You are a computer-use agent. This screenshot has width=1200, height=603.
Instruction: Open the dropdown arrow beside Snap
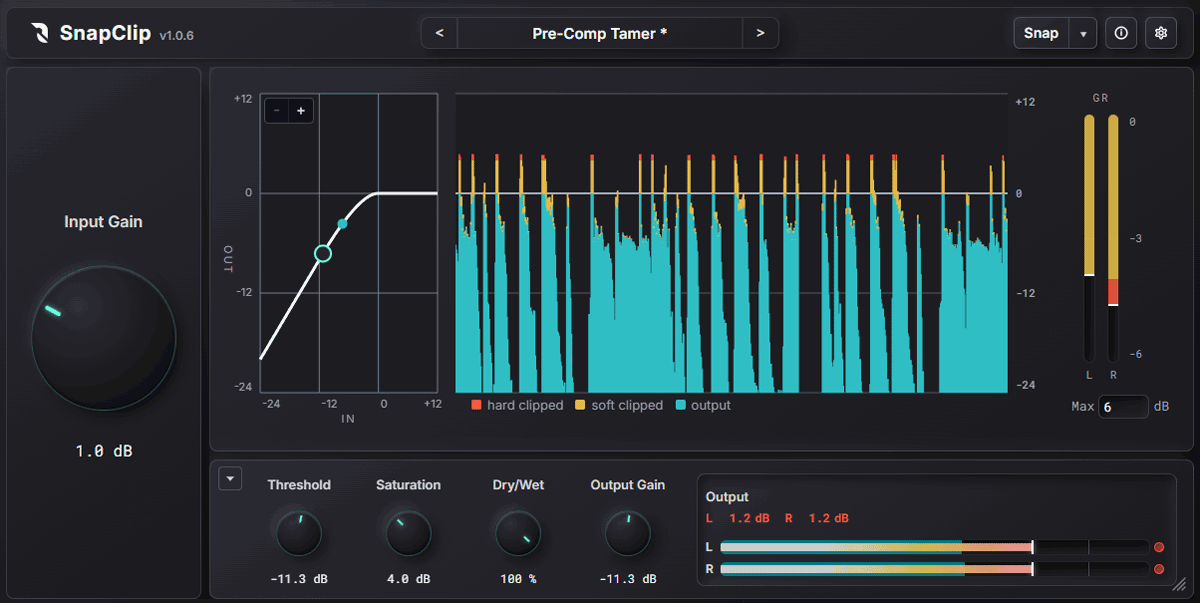click(1083, 33)
